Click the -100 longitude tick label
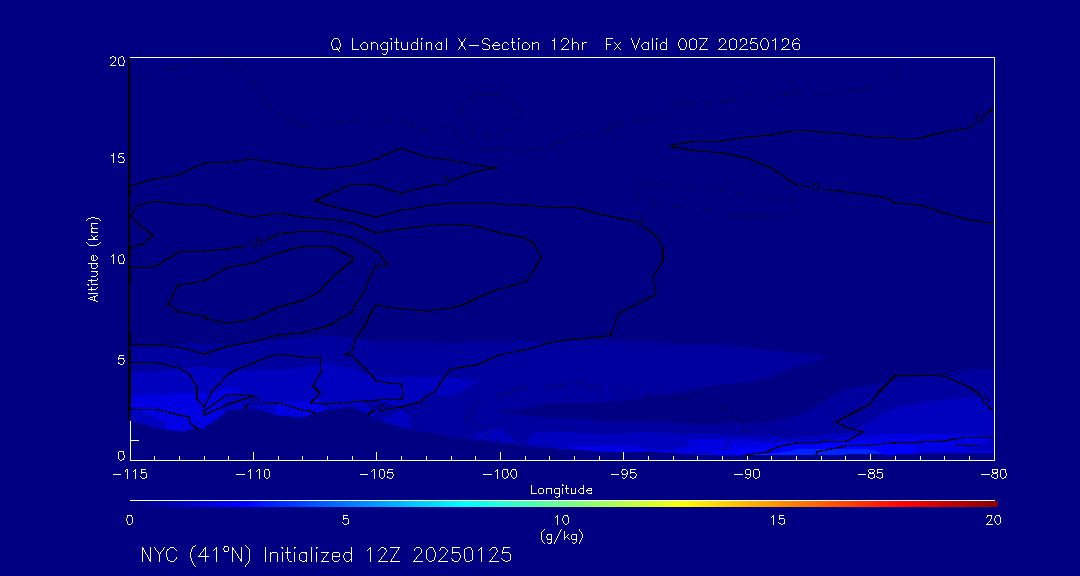 pyautogui.click(x=500, y=474)
